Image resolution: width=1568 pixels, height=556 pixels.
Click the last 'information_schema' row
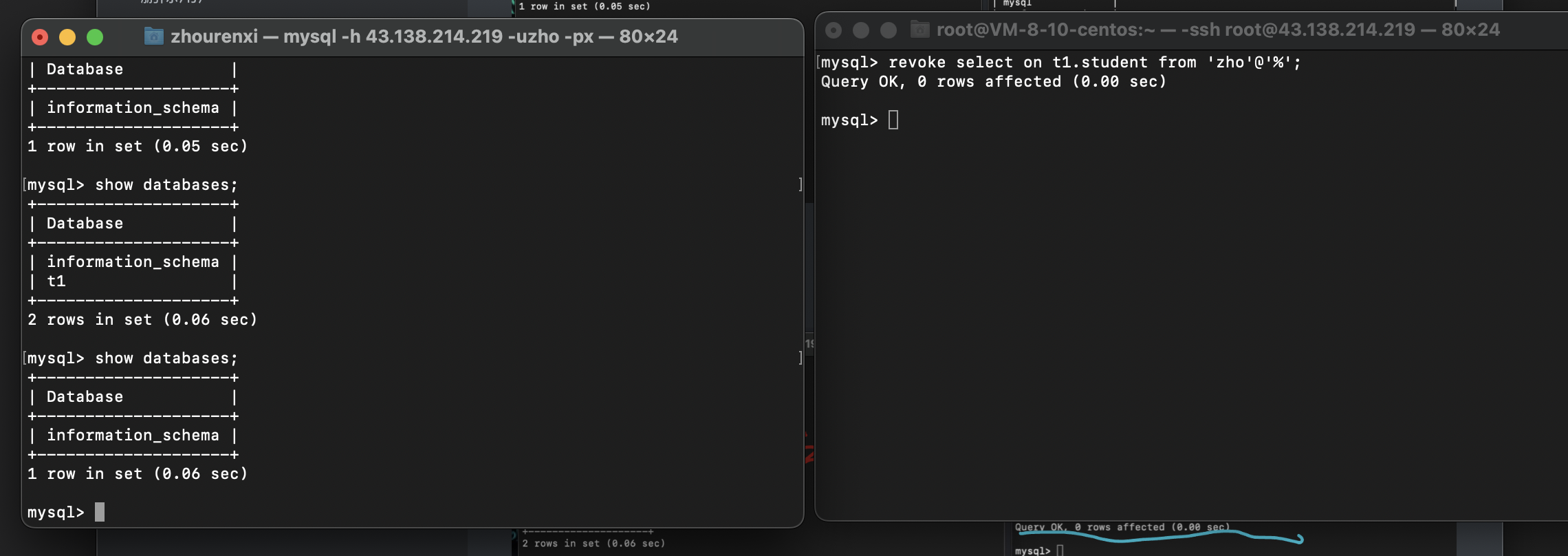click(133, 436)
